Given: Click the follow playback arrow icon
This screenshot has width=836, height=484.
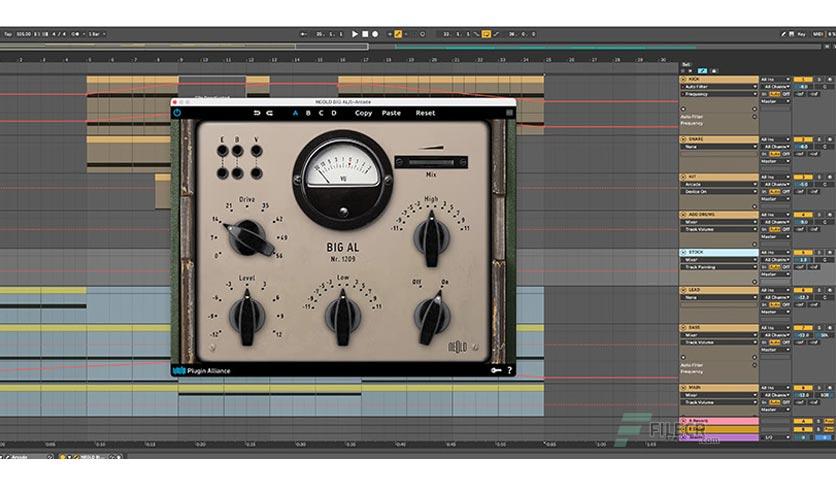Looking at the screenshot, I should 303,34.
